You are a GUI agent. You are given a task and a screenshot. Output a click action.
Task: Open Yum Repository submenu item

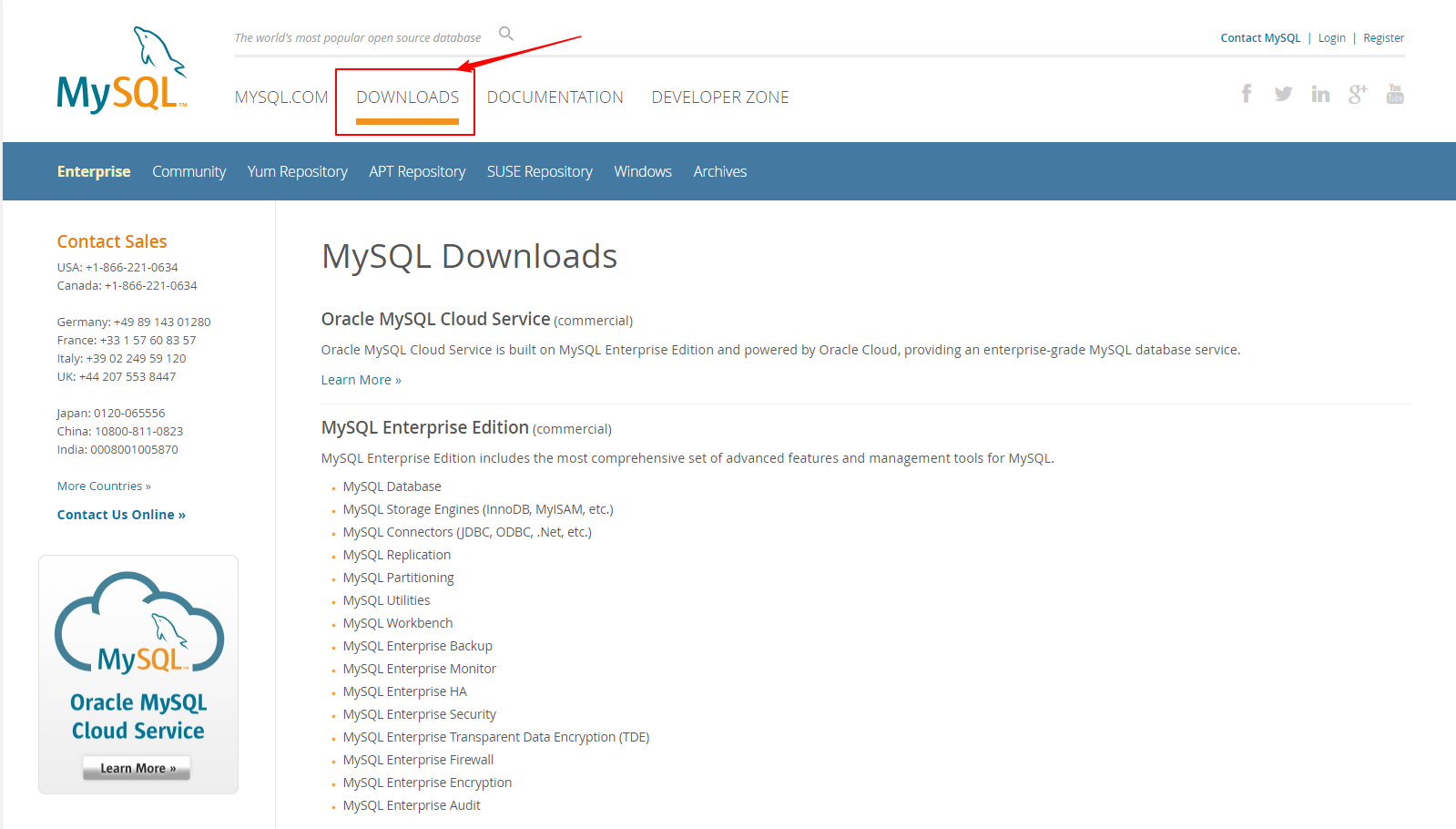pyautogui.click(x=298, y=171)
